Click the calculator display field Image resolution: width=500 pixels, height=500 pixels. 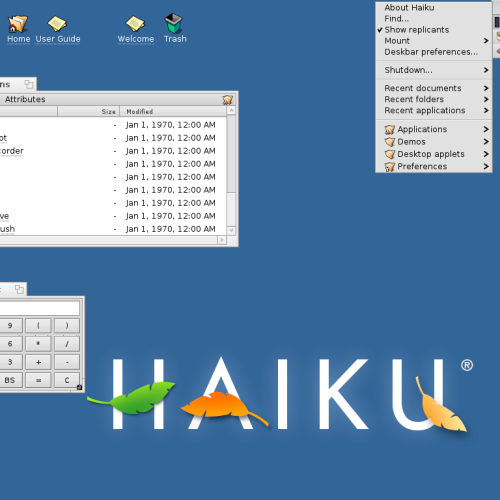(39, 308)
